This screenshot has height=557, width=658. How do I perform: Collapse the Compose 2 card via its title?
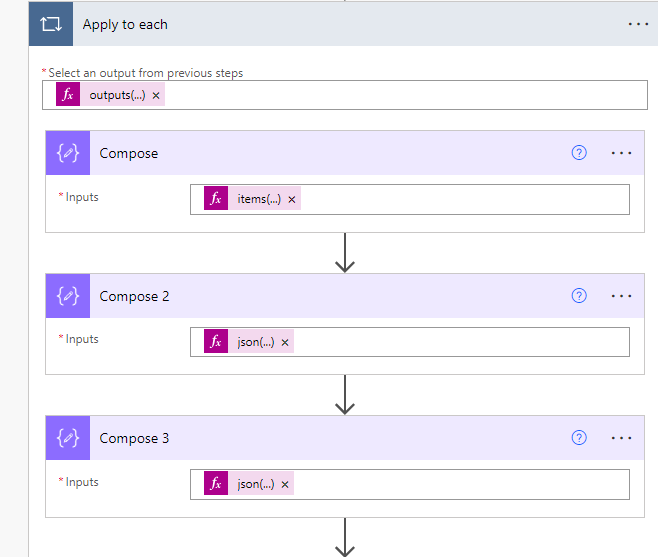[135, 296]
